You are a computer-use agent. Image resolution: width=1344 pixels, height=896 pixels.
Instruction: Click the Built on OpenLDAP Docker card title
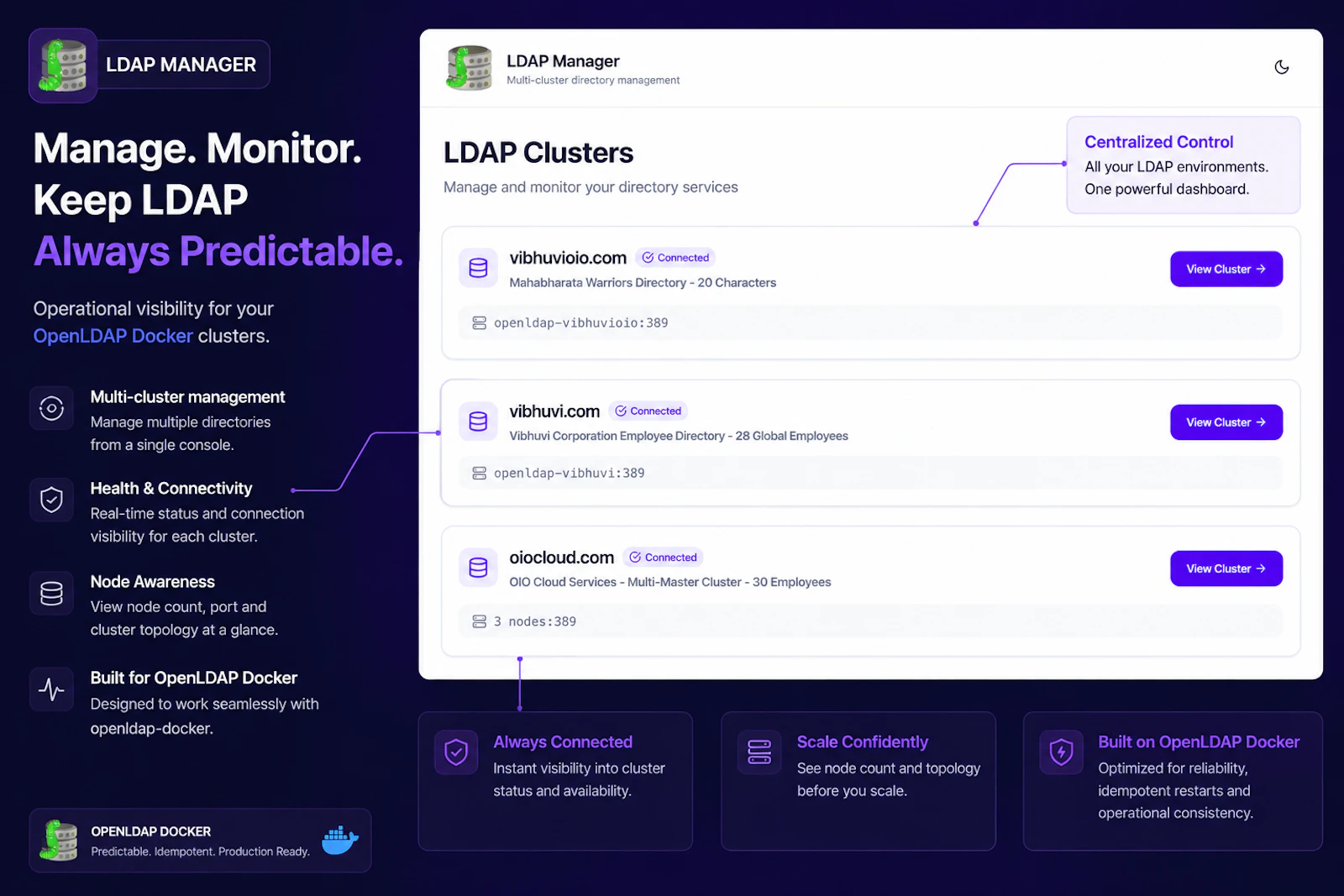click(x=1199, y=742)
